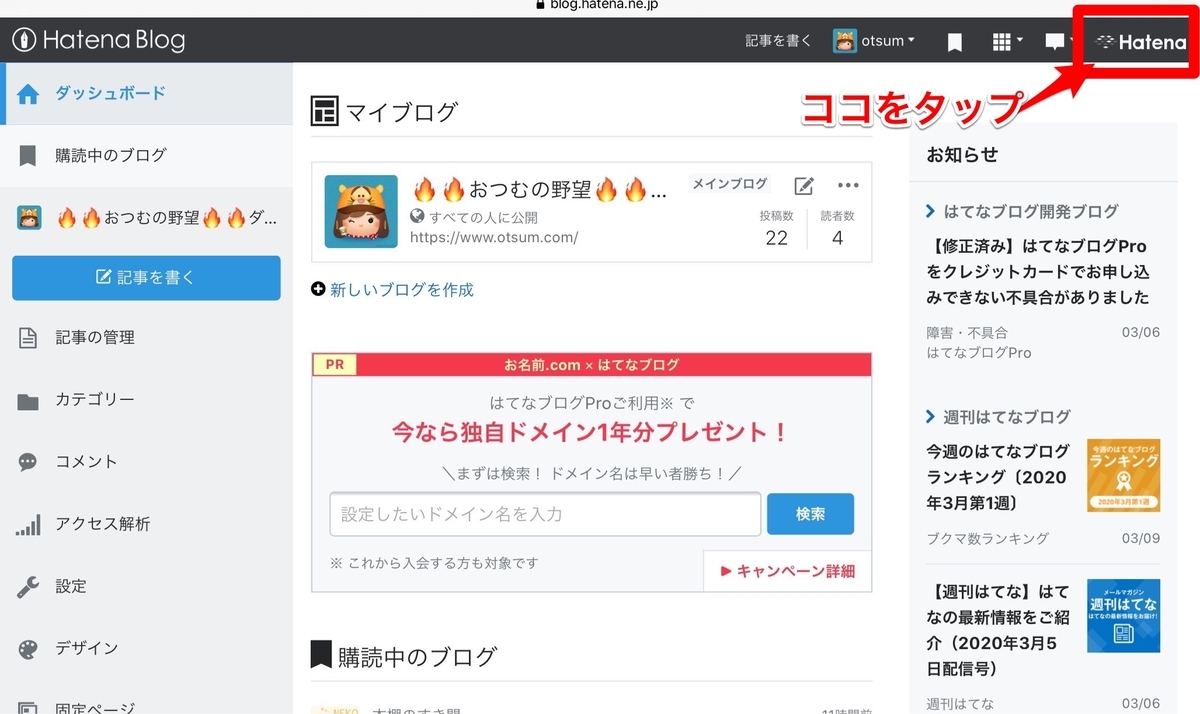The width and height of the screenshot is (1200, 714).
Task: Open 今週のはてなブログランキング article
Action: pyautogui.click(x=1000, y=478)
